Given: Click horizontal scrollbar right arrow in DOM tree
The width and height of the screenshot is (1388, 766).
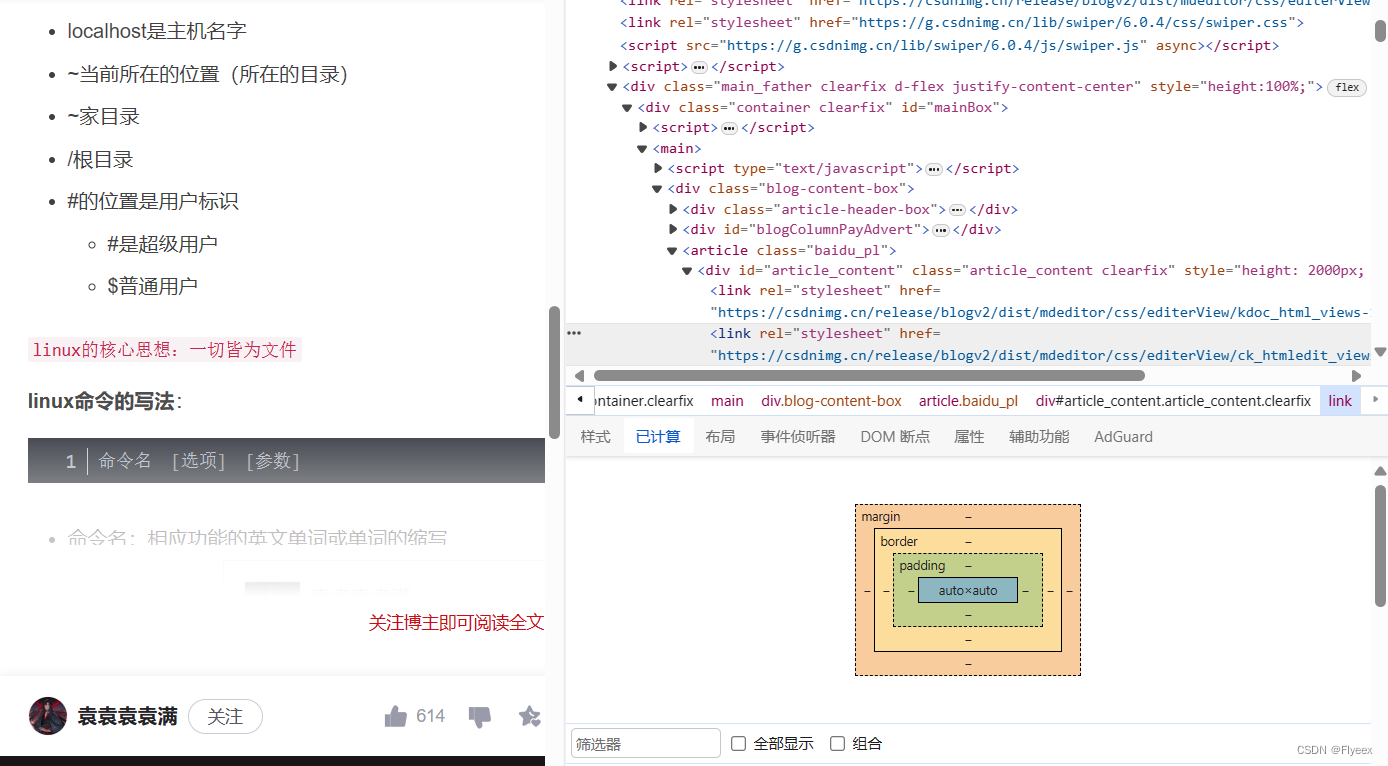Looking at the screenshot, I should point(1356,376).
